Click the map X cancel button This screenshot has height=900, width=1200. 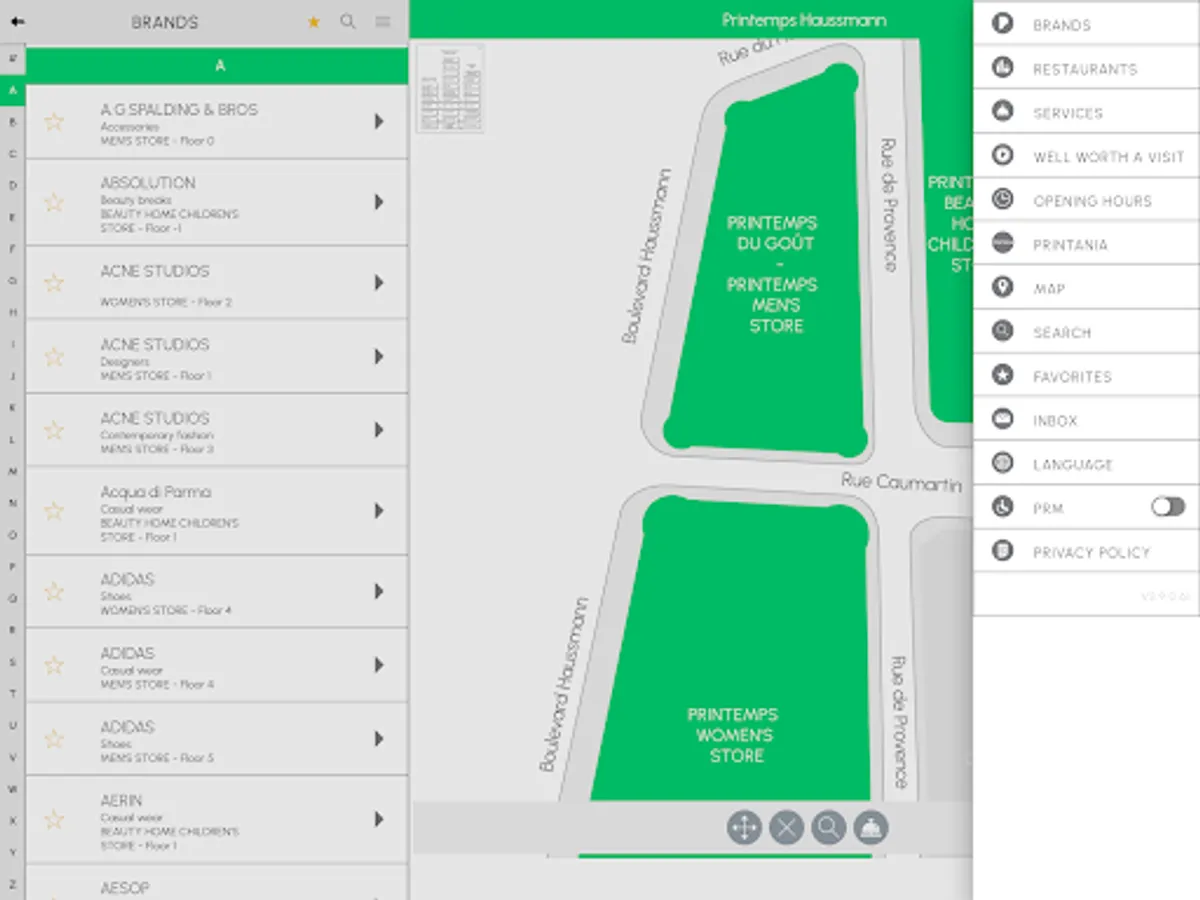(x=786, y=828)
